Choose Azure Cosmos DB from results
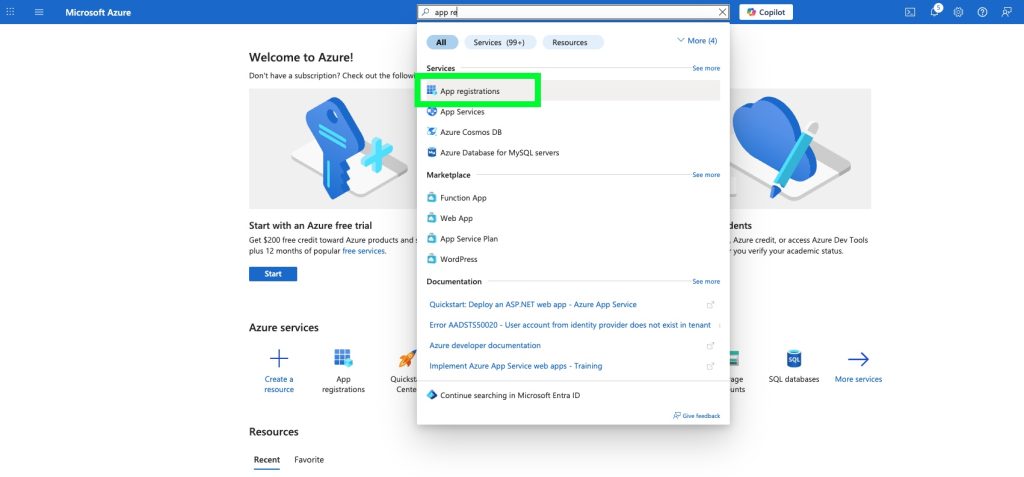The image size is (1024, 477). pos(470,132)
